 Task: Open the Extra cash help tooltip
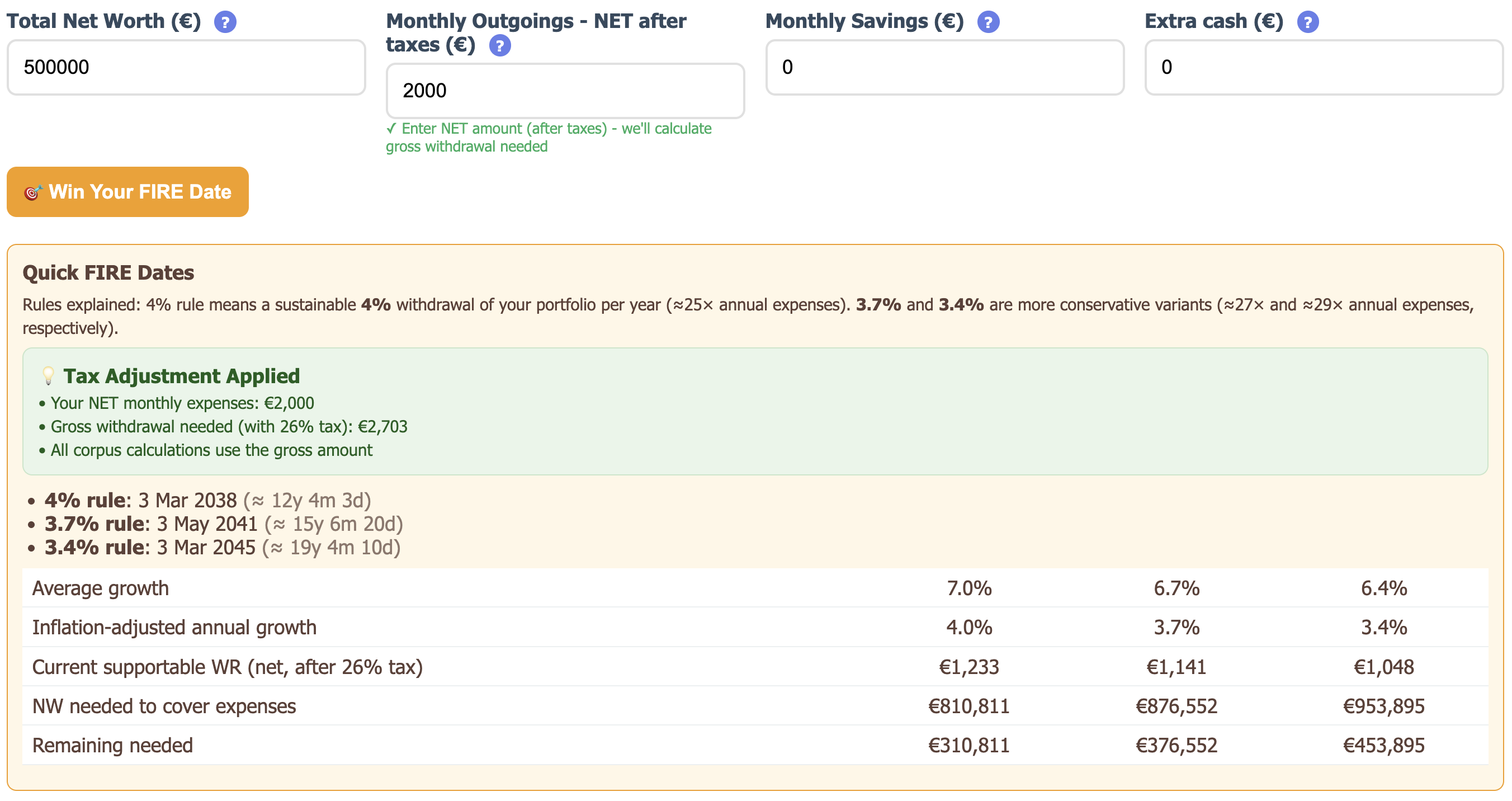click(1308, 22)
